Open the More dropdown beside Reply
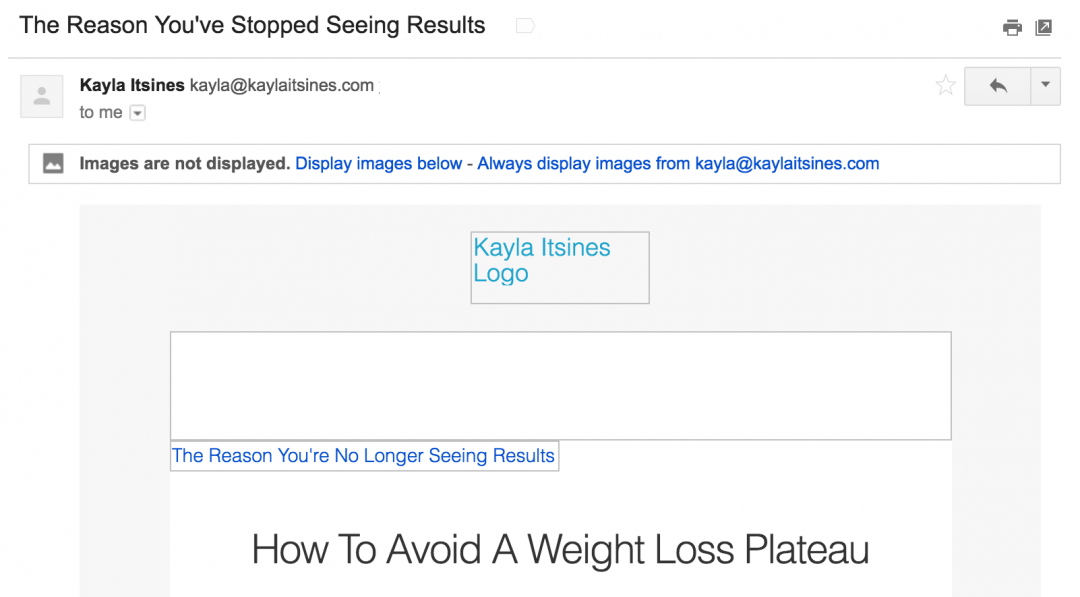Screen dimensions: 1080x597 pyautogui.click(x=1045, y=86)
